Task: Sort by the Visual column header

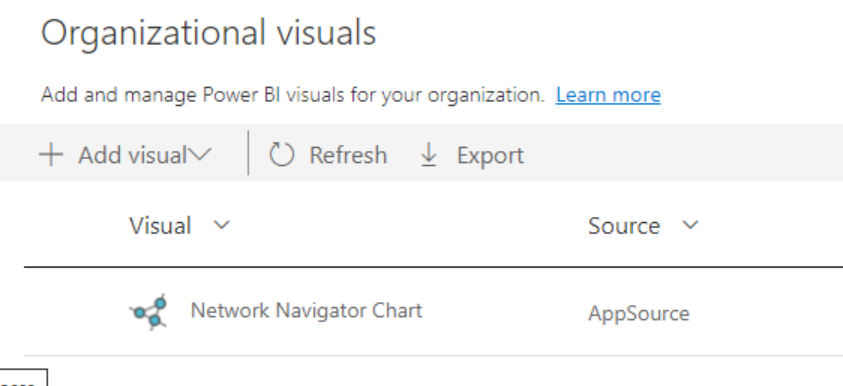Action: [160, 225]
